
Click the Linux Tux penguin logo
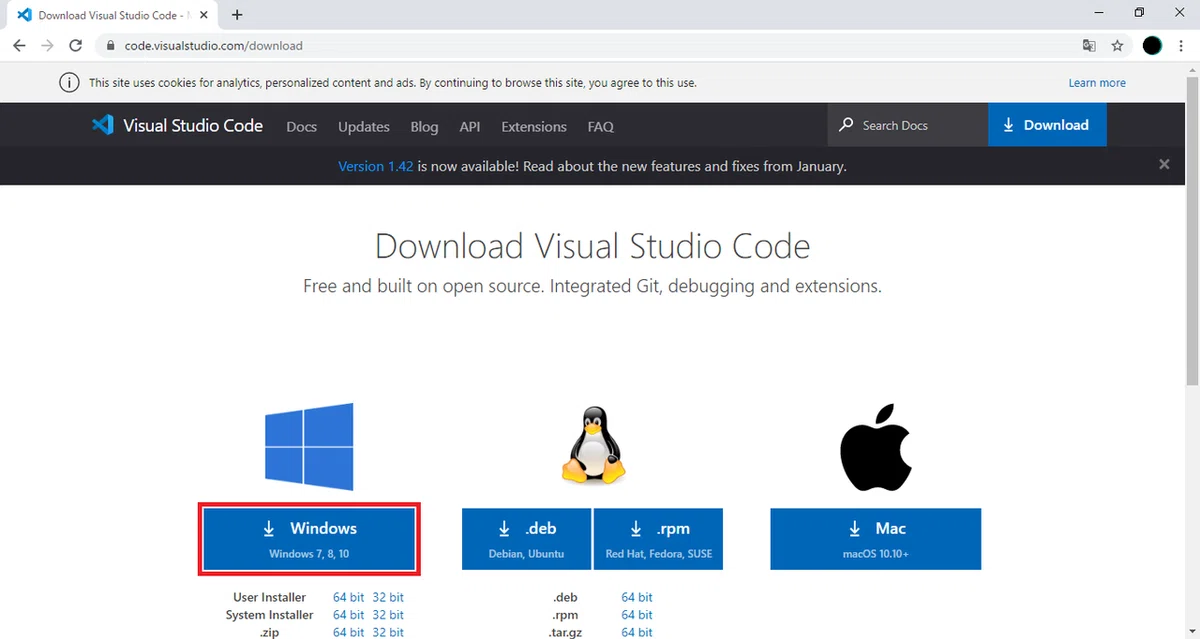pyautogui.click(x=592, y=446)
